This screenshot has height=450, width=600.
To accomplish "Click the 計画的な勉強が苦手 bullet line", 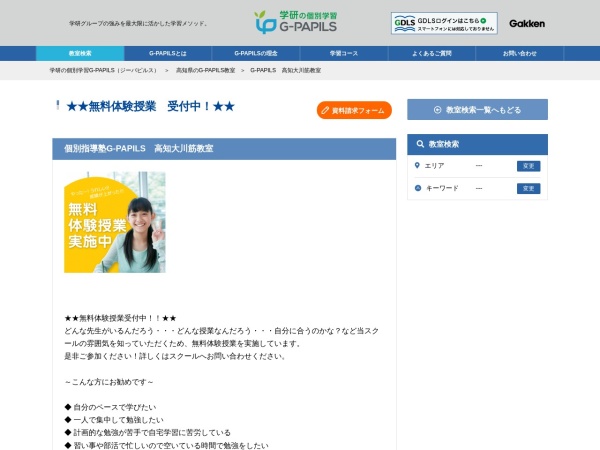I will pos(147,433).
